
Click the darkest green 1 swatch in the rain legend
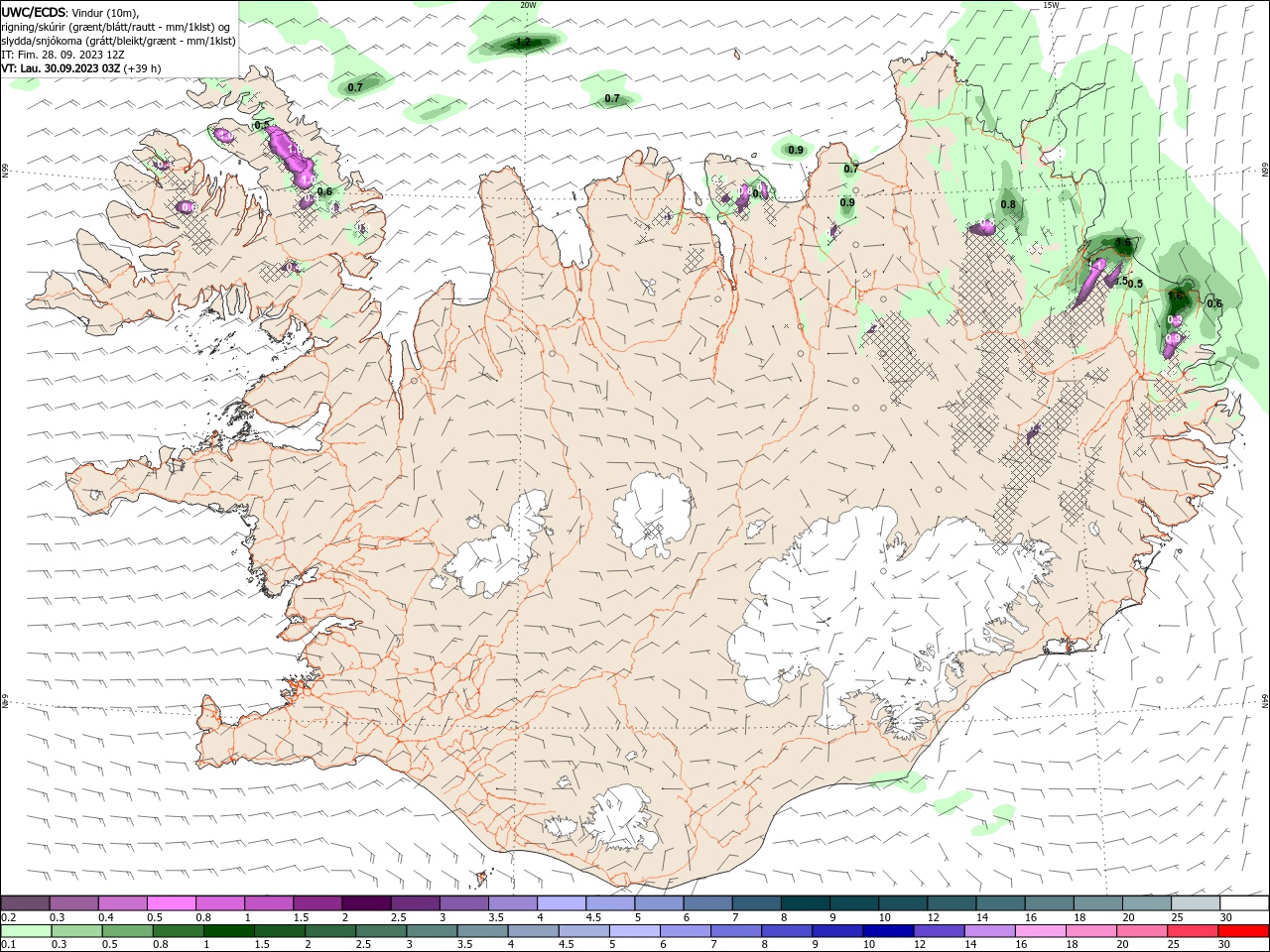click(229, 931)
